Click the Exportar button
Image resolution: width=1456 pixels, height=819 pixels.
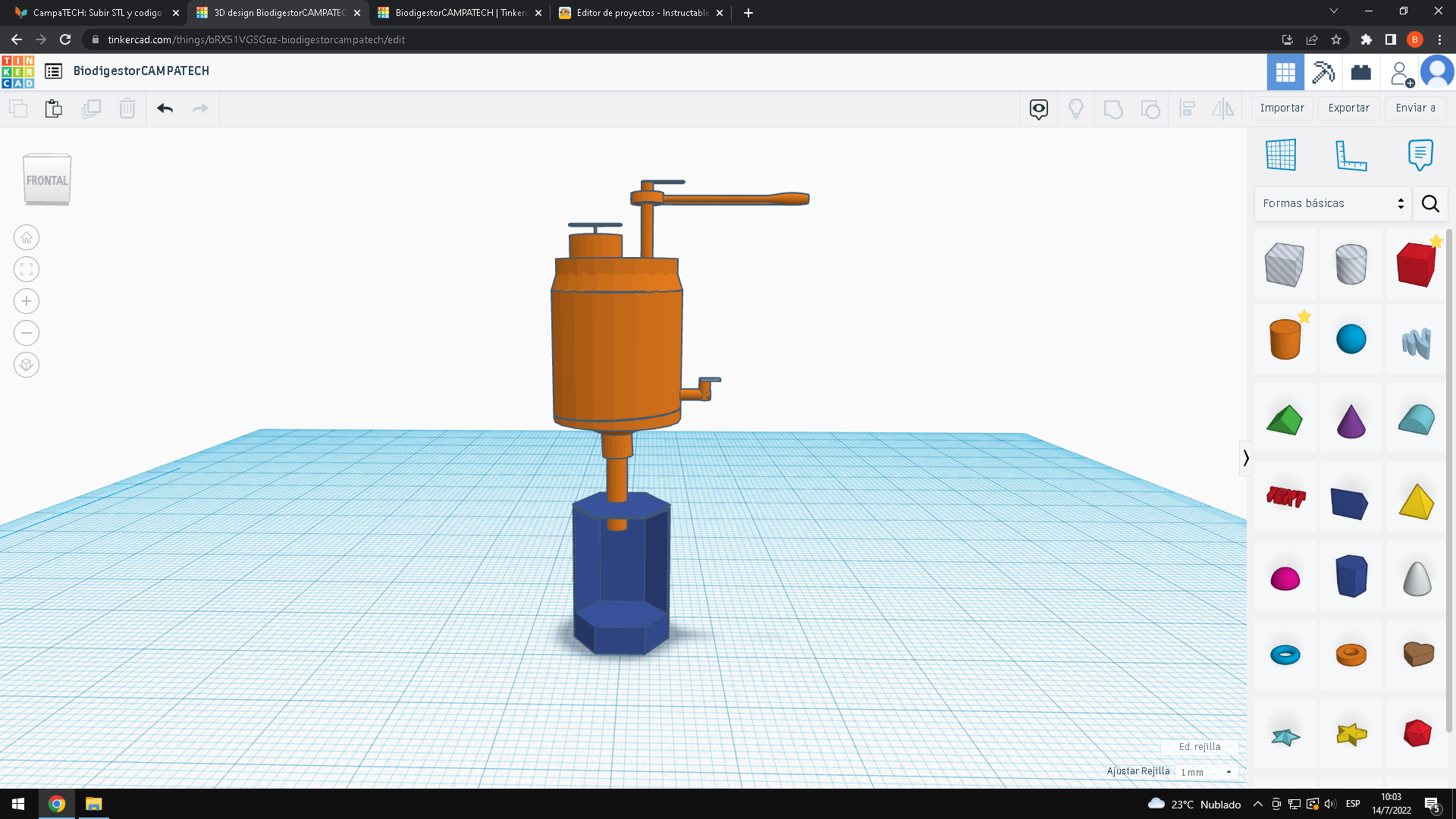(1349, 108)
